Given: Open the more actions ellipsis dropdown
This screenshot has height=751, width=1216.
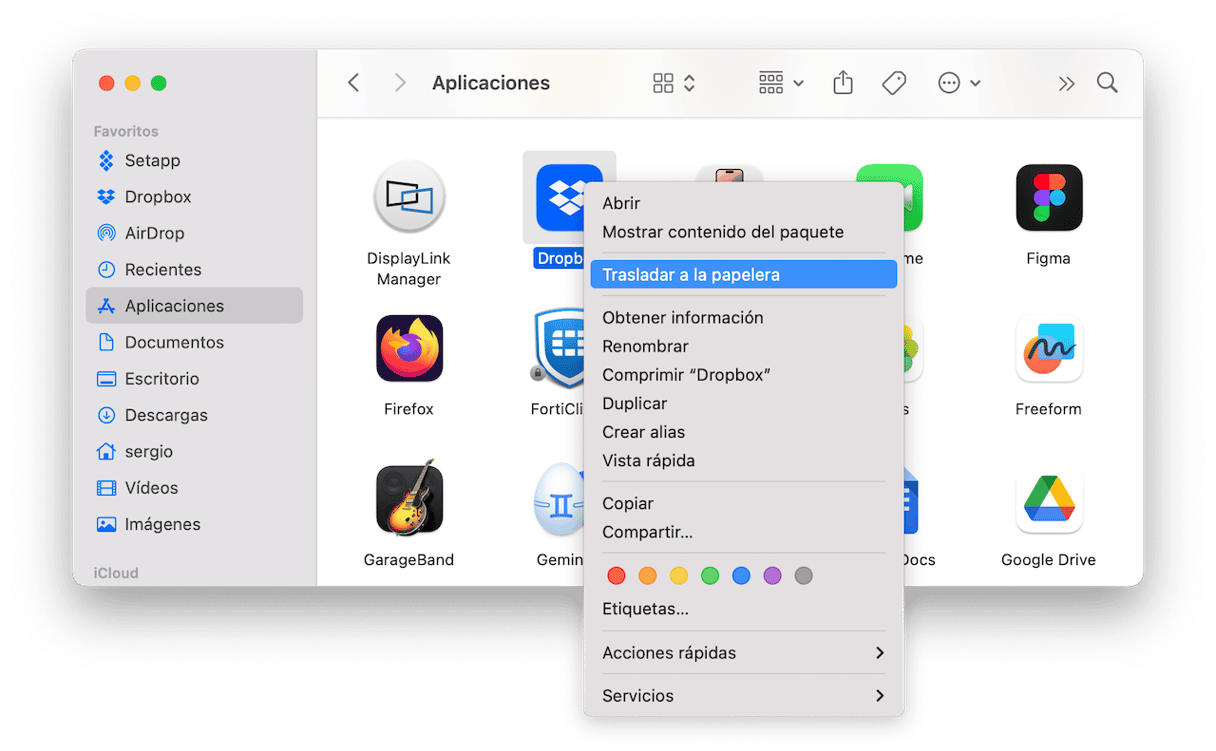Looking at the screenshot, I should pyautogui.click(x=959, y=83).
